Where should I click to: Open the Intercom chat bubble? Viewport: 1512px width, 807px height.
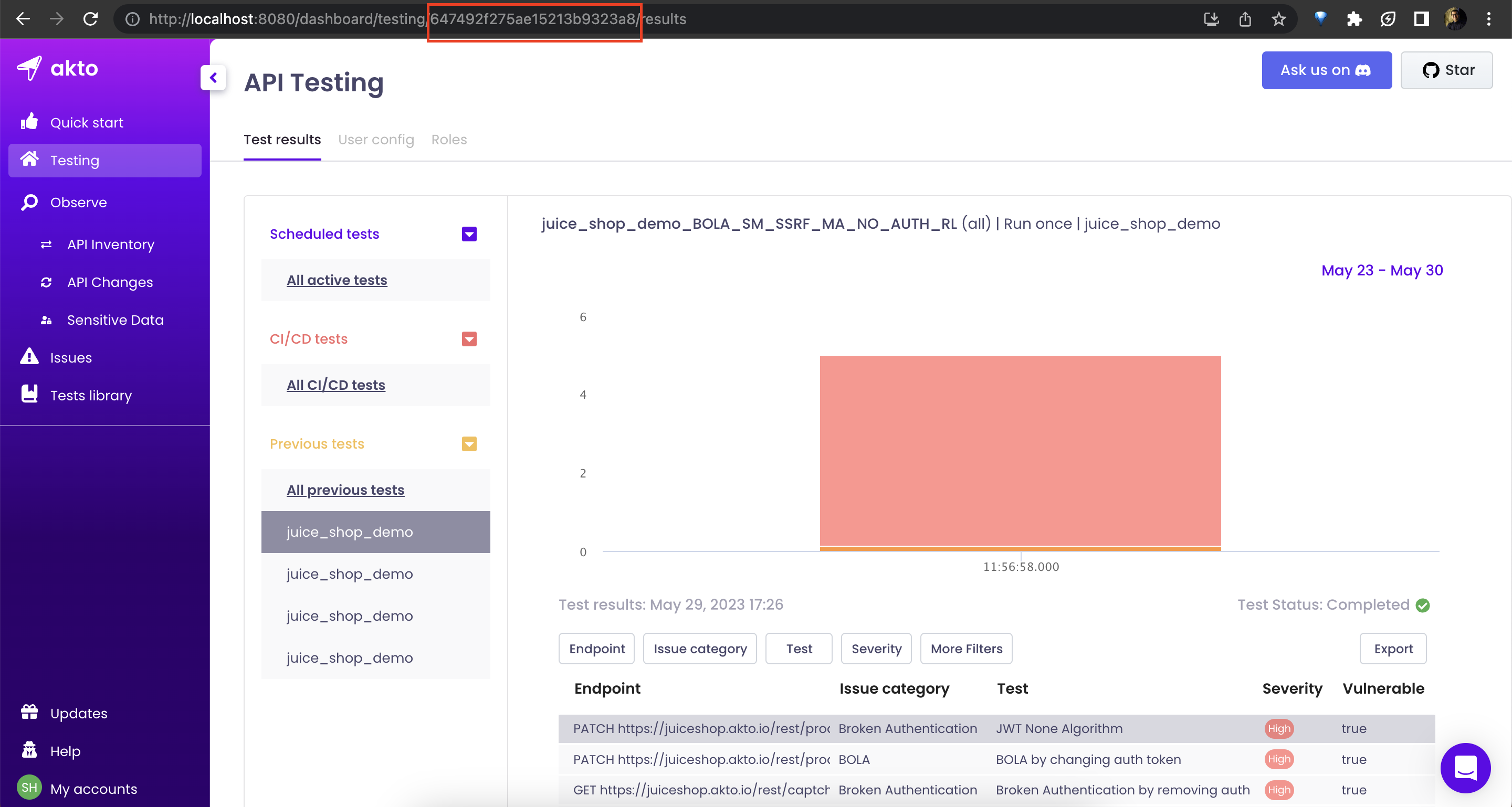coord(1465,768)
